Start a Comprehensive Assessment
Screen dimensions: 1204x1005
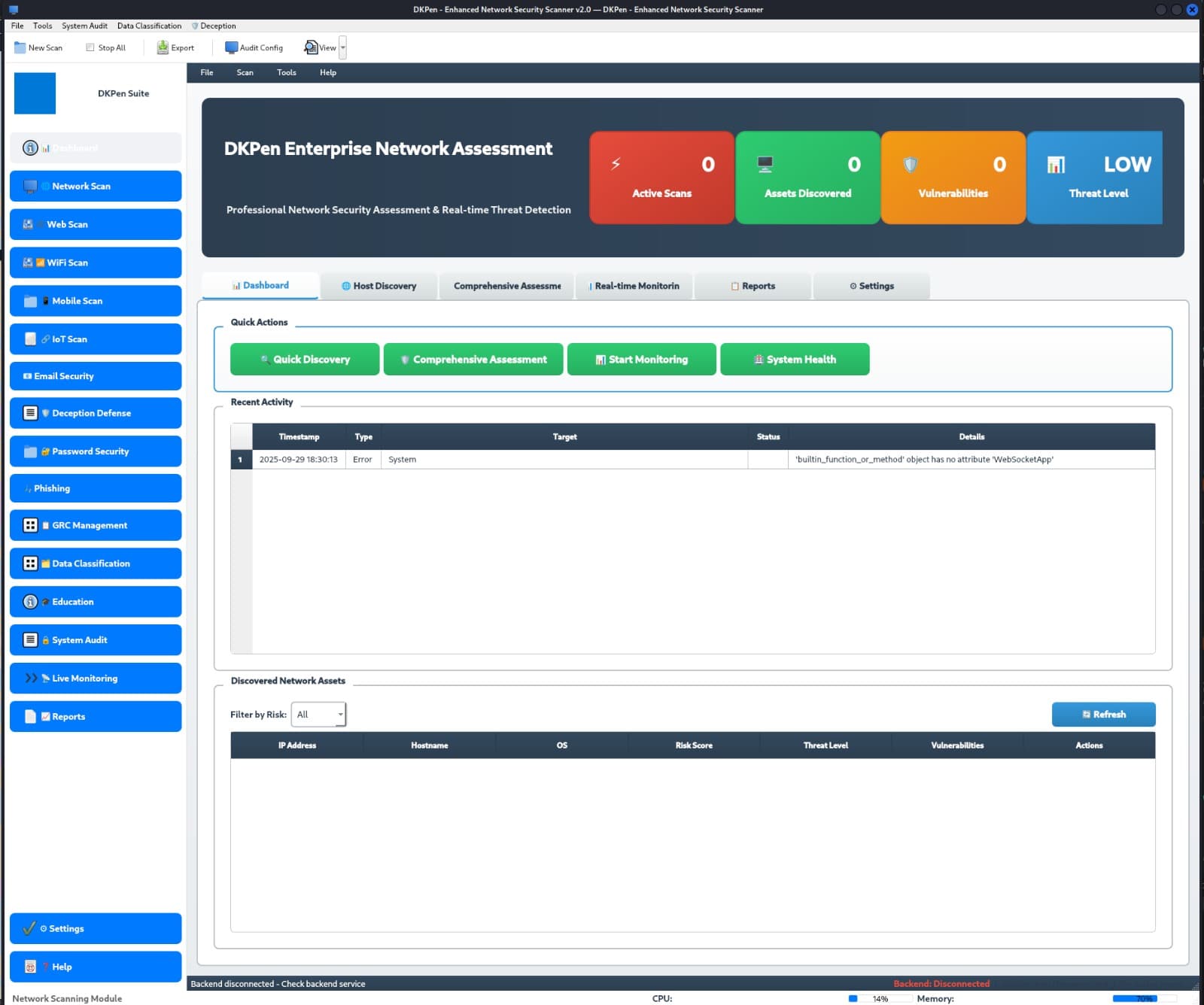(473, 359)
